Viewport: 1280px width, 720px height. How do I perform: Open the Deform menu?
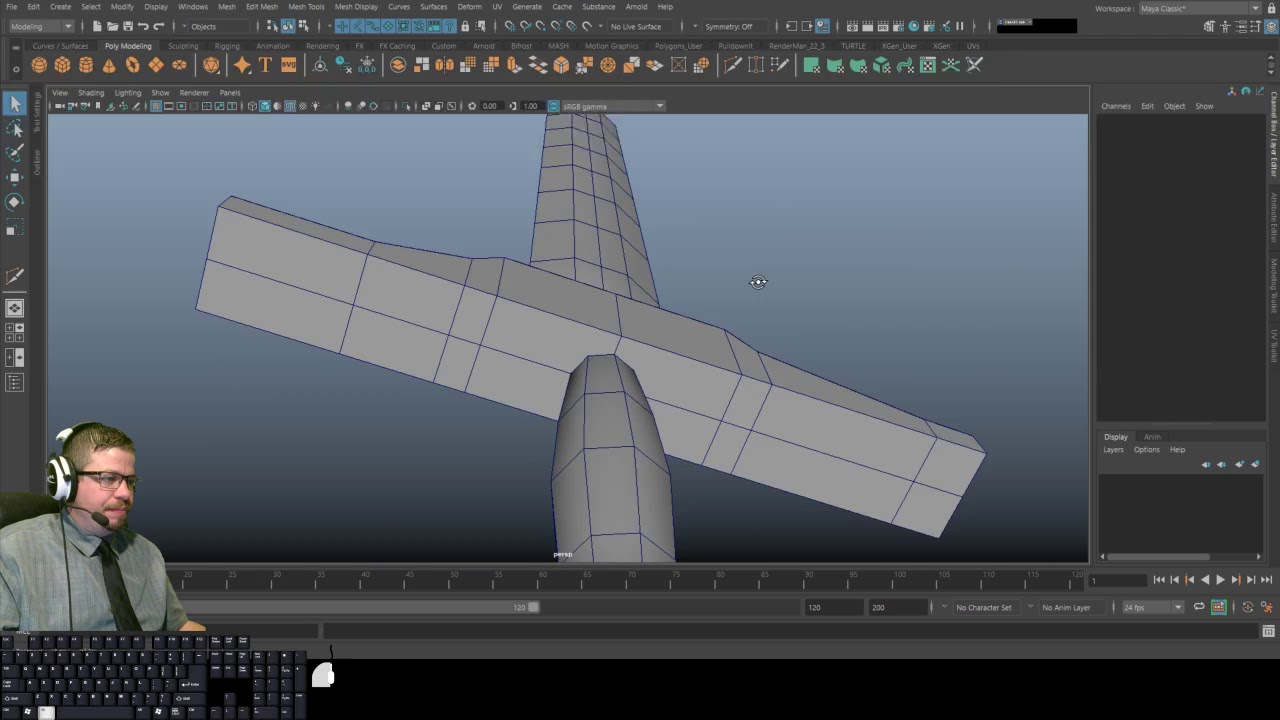(469, 7)
